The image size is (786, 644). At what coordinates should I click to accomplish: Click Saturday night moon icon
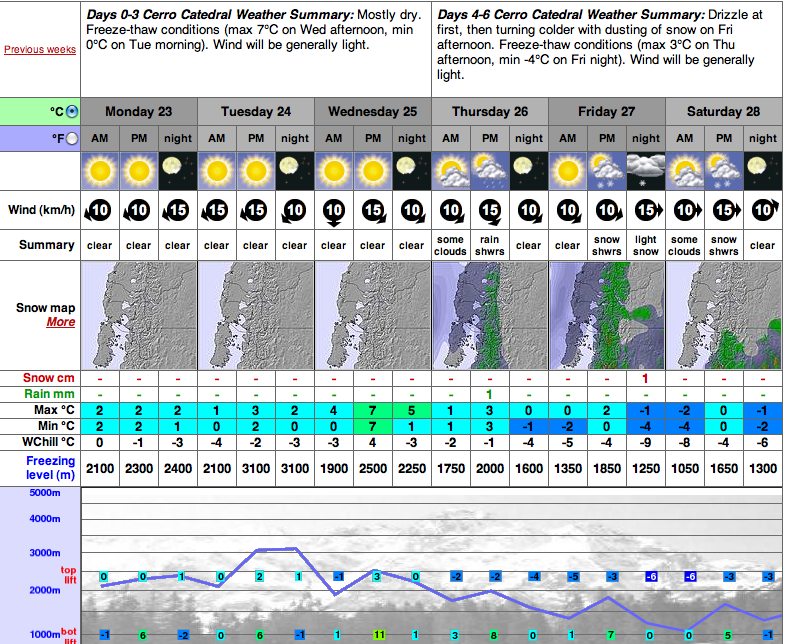(x=762, y=171)
